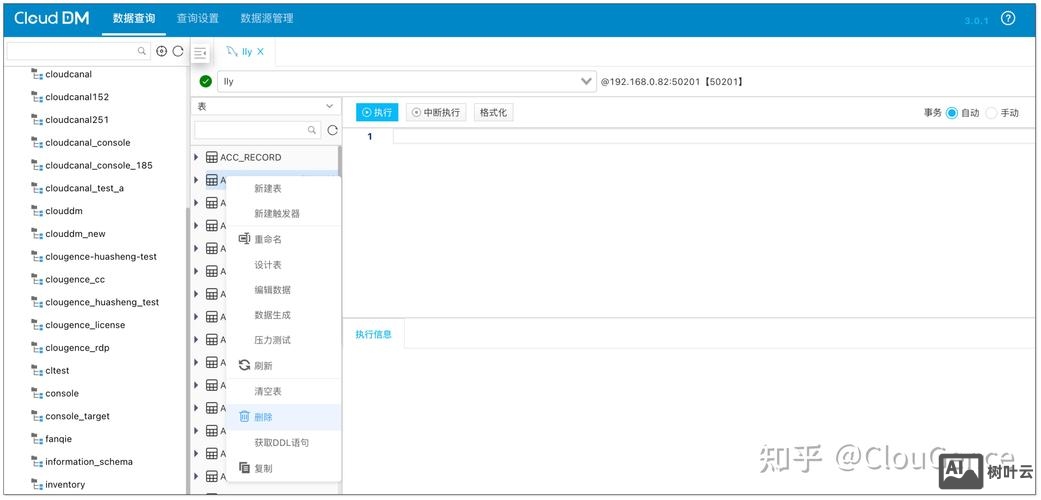
Task: Collapse the sidebar with the panel icon
Action: [200, 52]
